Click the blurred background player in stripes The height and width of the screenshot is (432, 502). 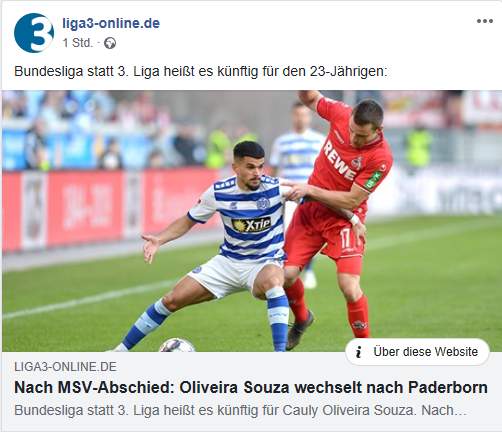click(296, 143)
